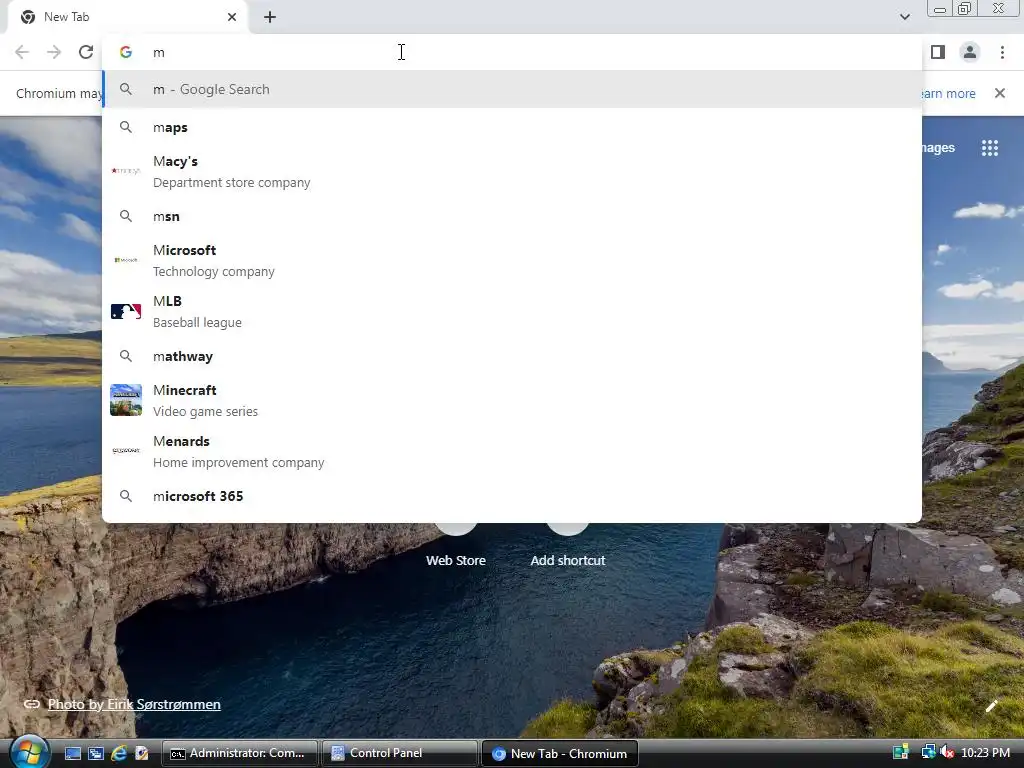
Task: Choose the 'maps' suggestion
Action: [x=512, y=127]
